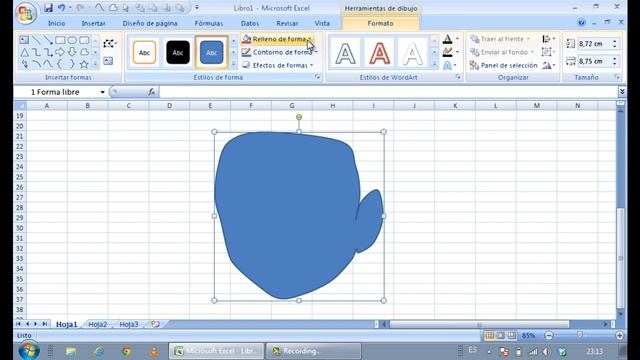
Task: Click the shape height field 8,72 cm
Action: pyautogui.click(x=593, y=43)
